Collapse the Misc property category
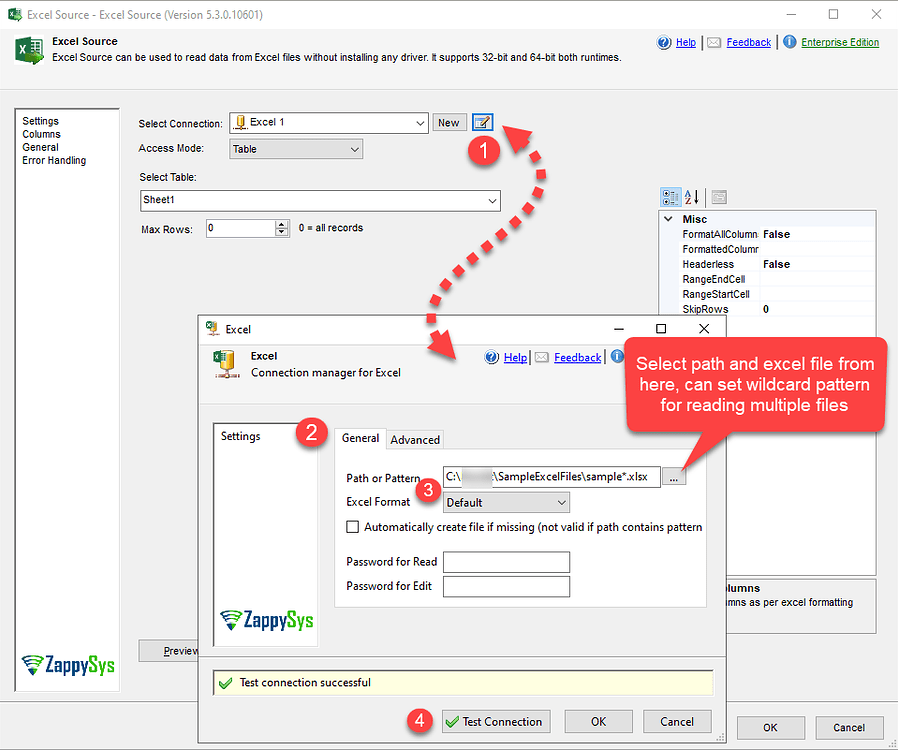The image size is (898, 750). coord(668,219)
